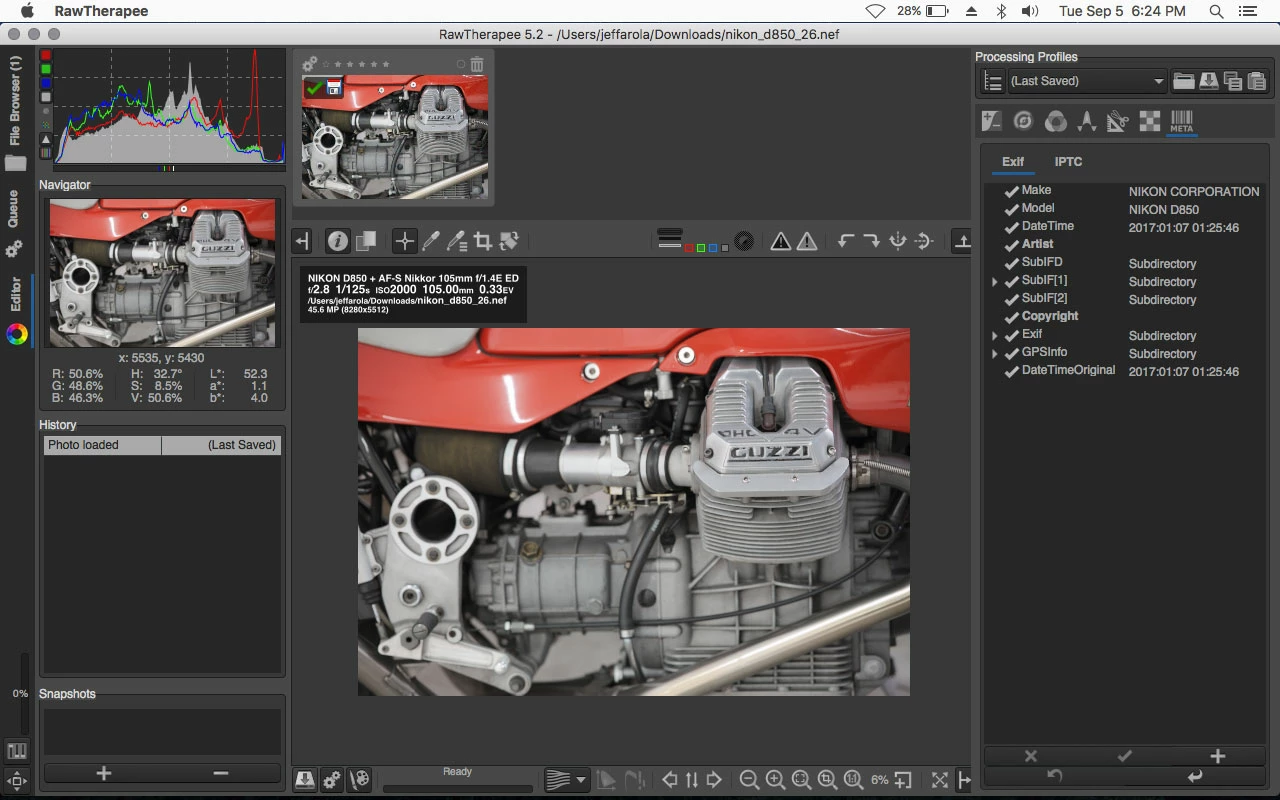Switch to the IPTC tab
This screenshot has width=1280, height=800.
click(1068, 161)
